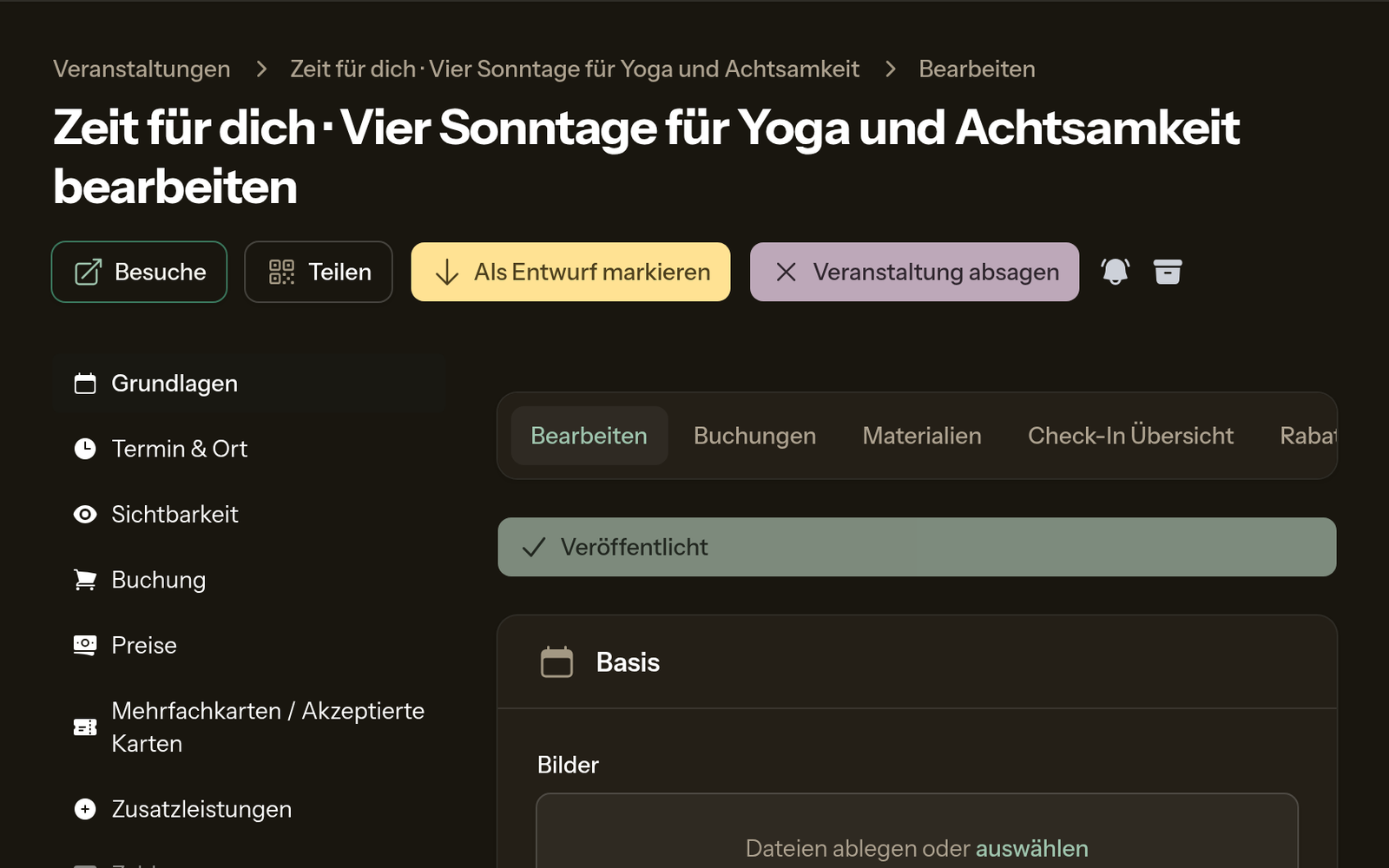This screenshot has width=1389, height=868.
Task: Click the calendar icon beside Basis
Action: point(556,662)
